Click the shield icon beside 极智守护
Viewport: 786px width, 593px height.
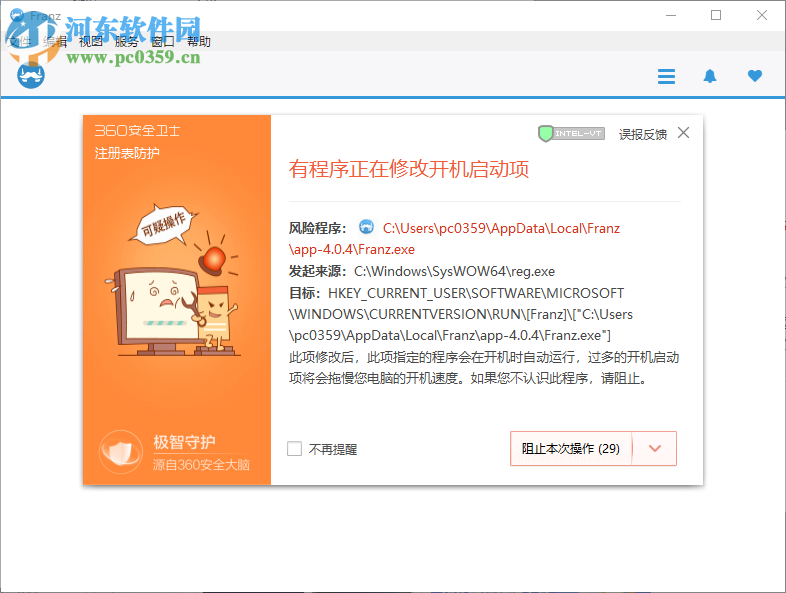[x=121, y=452]
